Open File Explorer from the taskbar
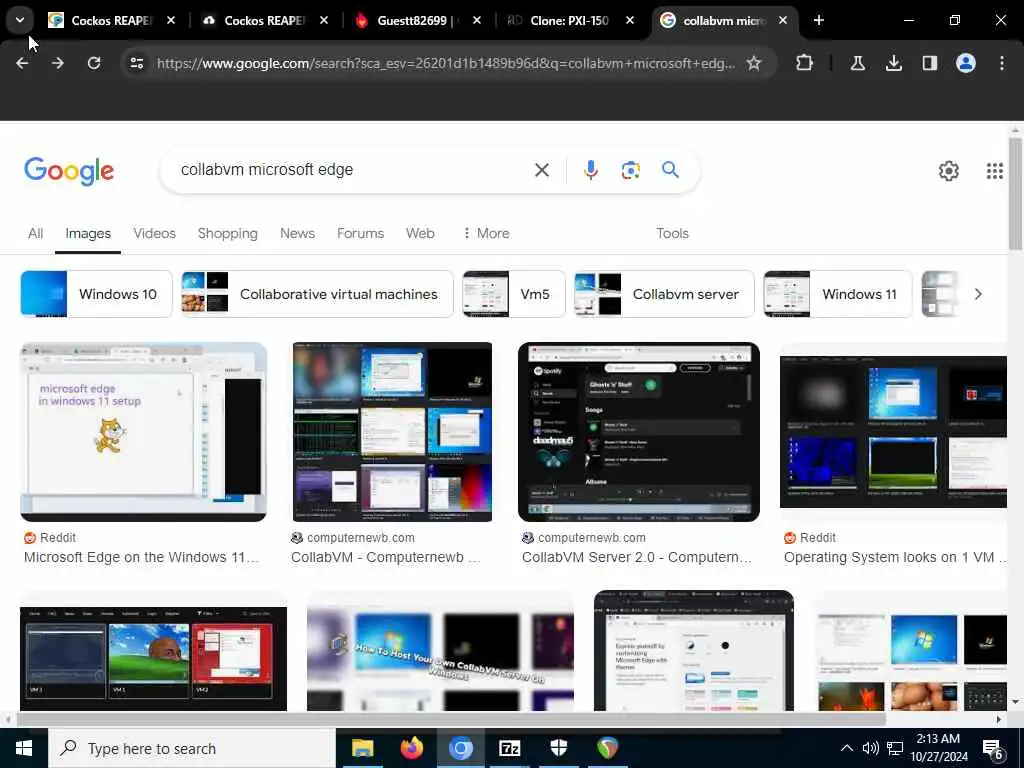This screenshot has width=1024, height=768. point(362,748)
